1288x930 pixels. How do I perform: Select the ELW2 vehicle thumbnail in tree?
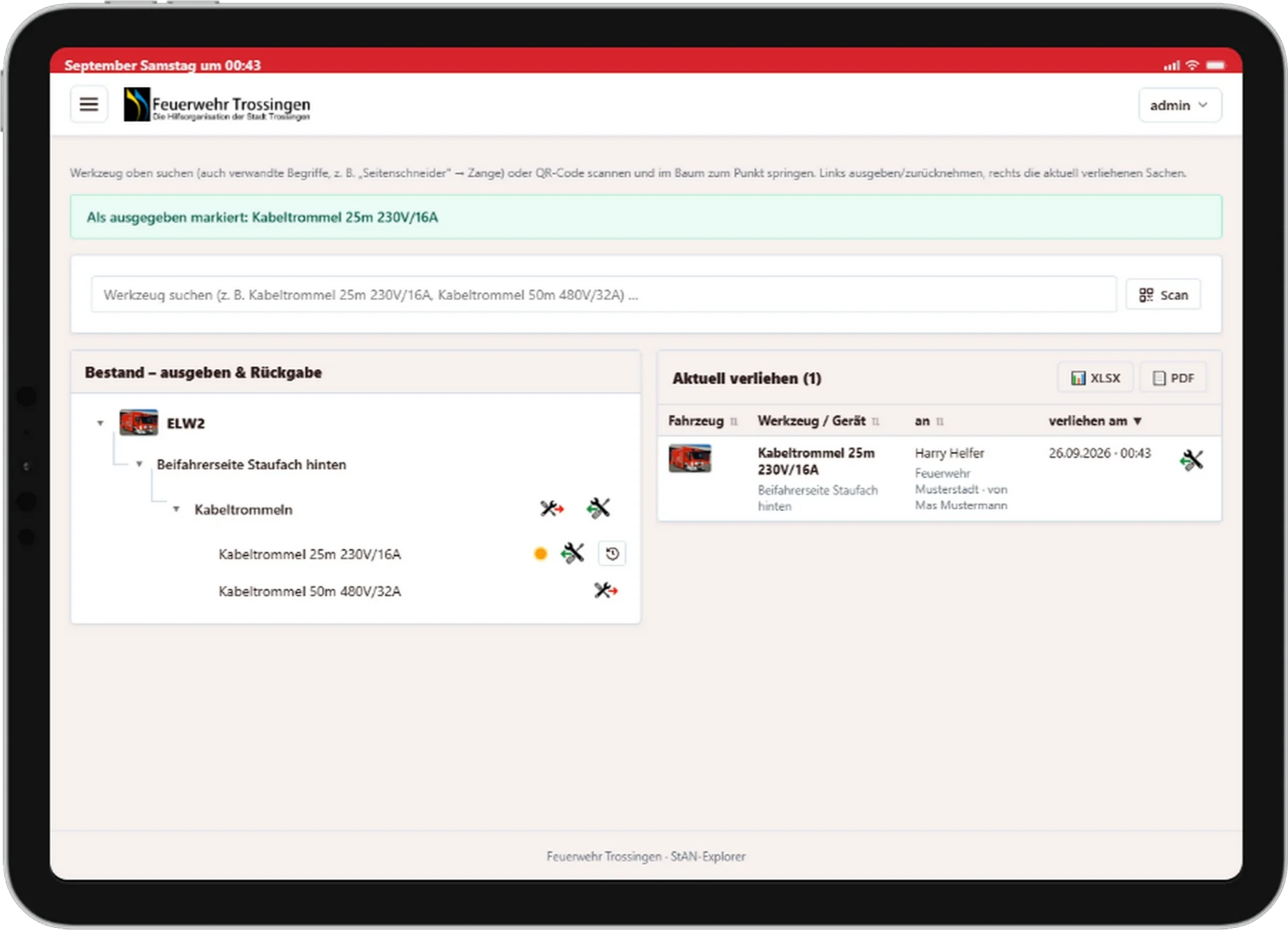pyautogui.click(x=139, y=423)
